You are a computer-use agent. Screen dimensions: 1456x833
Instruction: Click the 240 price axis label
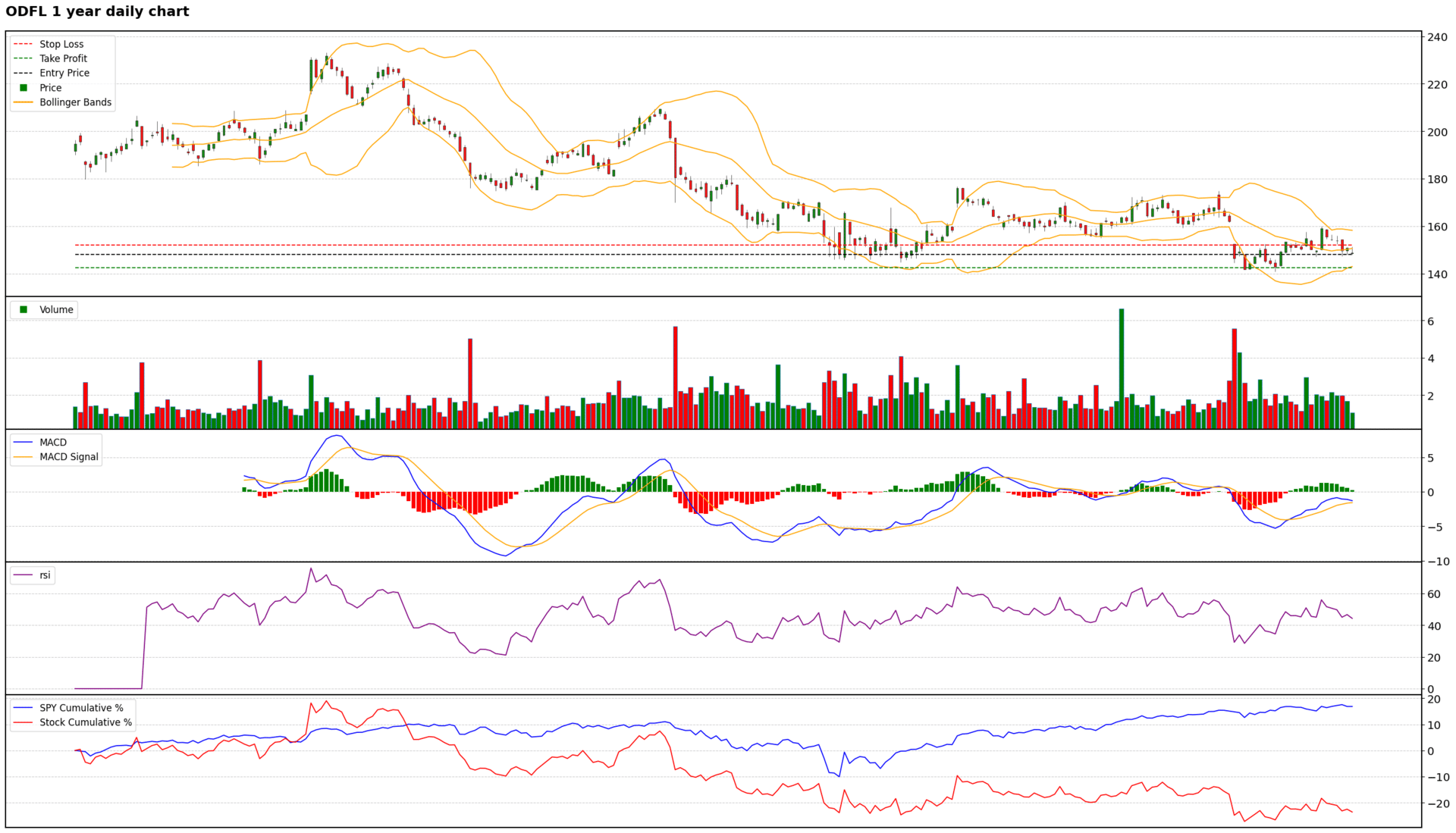[x=1437, y=37]
